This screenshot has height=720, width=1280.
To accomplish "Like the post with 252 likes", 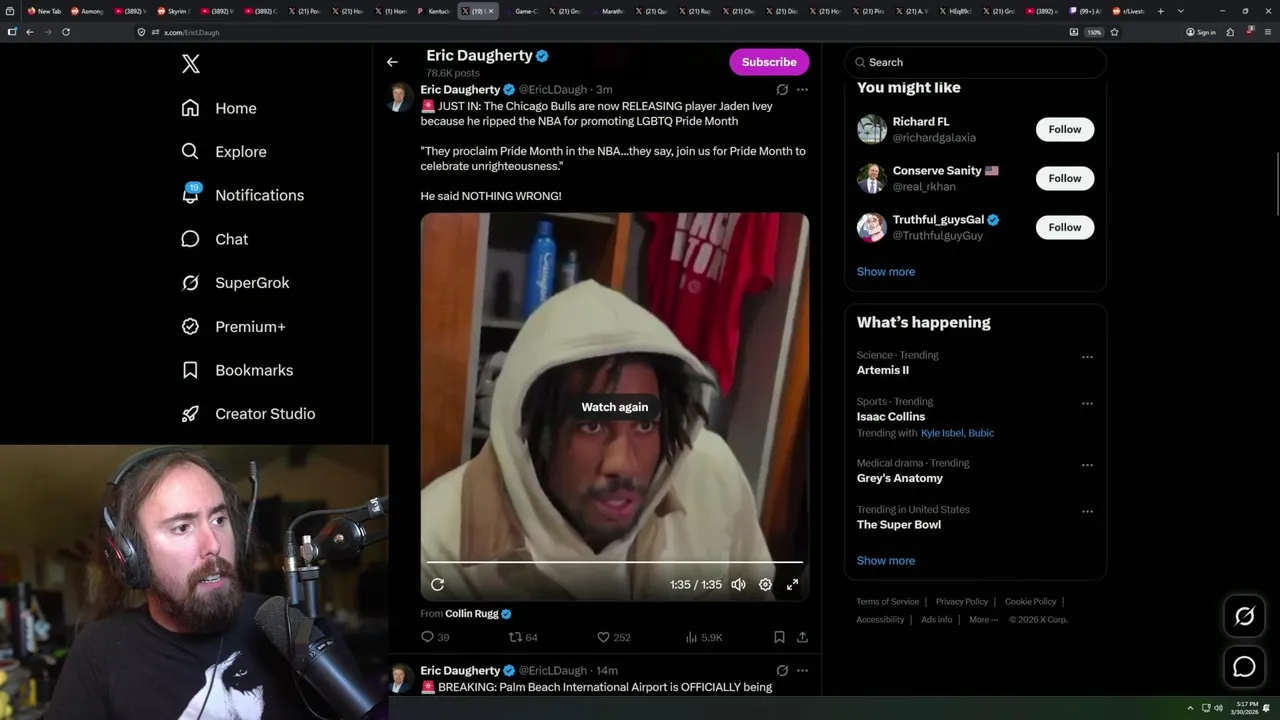I will (613, 637).
